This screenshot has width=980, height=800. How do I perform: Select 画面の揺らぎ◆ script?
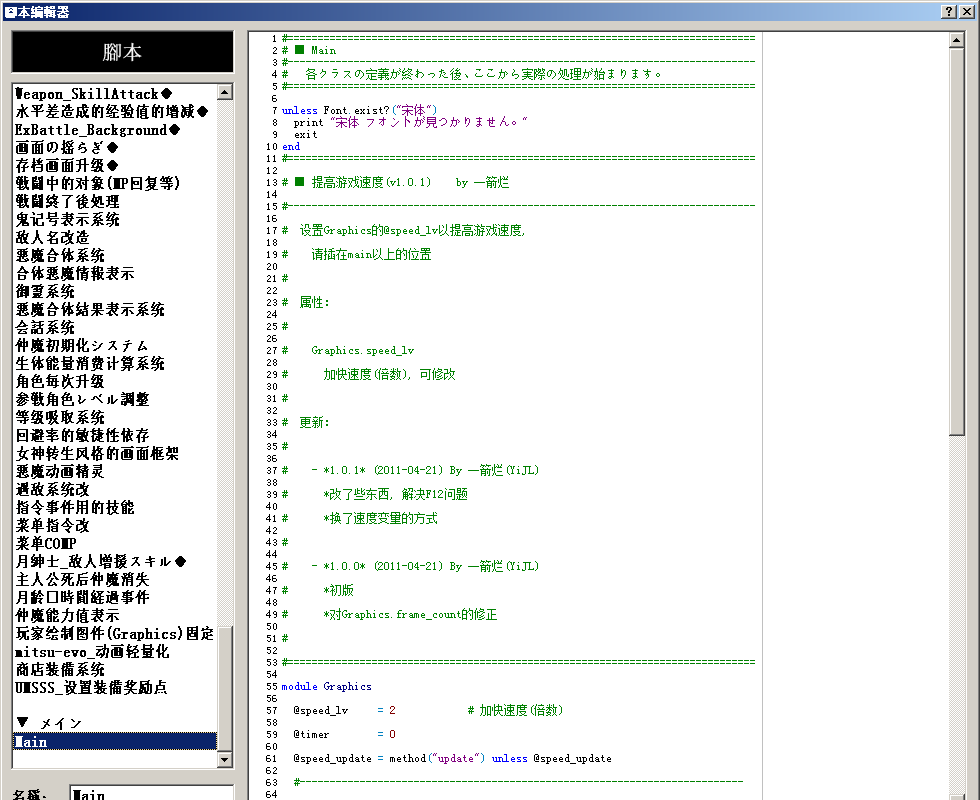(x=115, y=148)
